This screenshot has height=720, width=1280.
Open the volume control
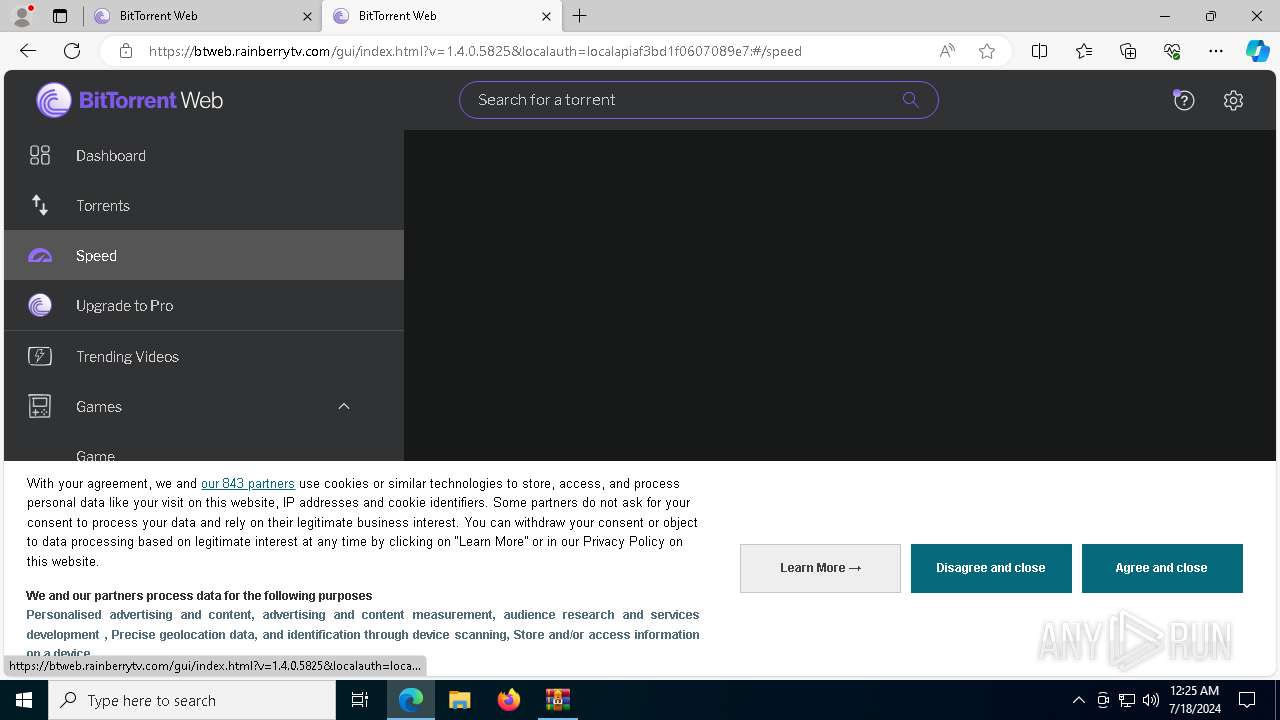[x=1150, y=700]
